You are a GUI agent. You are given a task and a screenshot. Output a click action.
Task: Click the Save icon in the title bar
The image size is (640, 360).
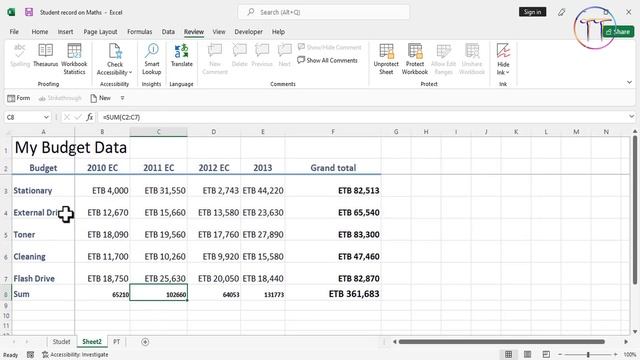(x=29, y=12)
